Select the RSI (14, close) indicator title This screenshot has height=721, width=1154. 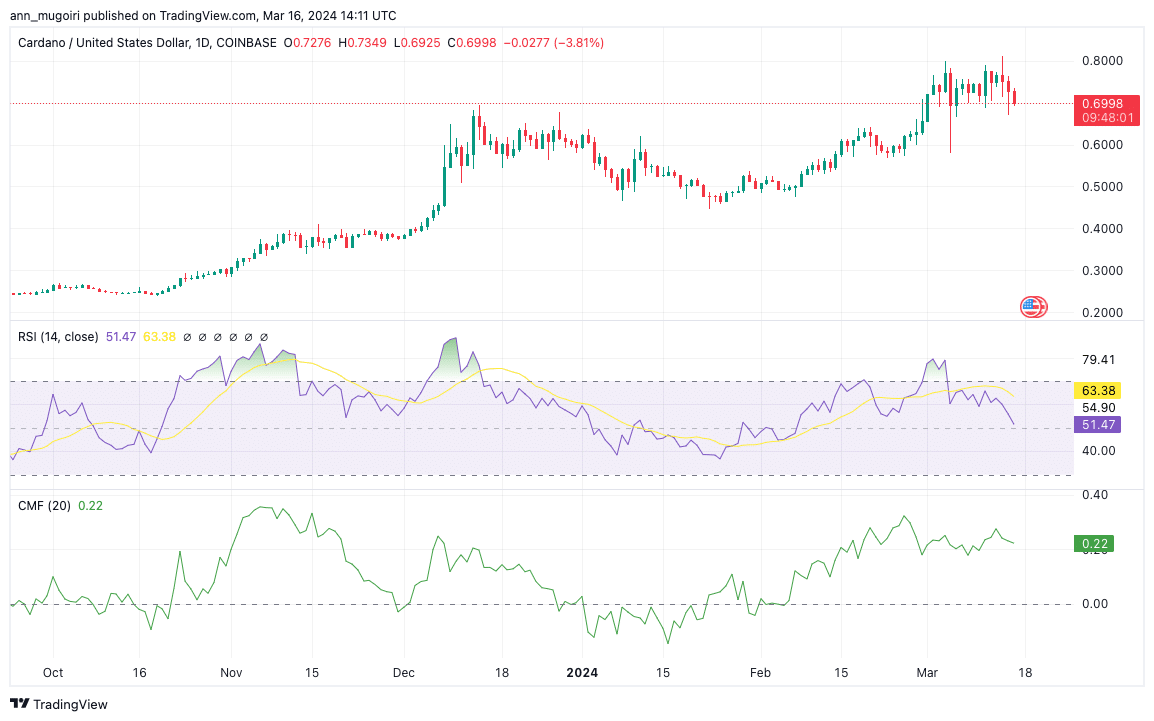(x=58, y=337)
